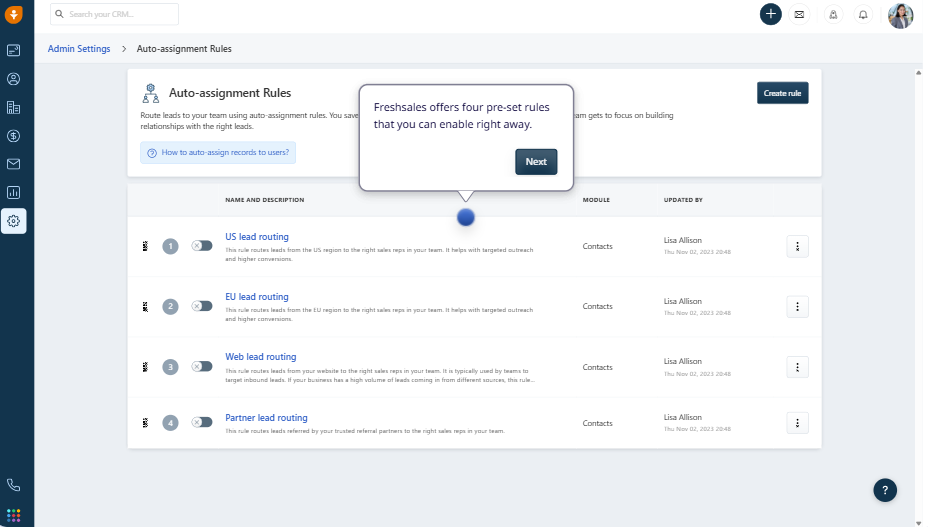Focus the Search your CRM field

click(114, 14)
